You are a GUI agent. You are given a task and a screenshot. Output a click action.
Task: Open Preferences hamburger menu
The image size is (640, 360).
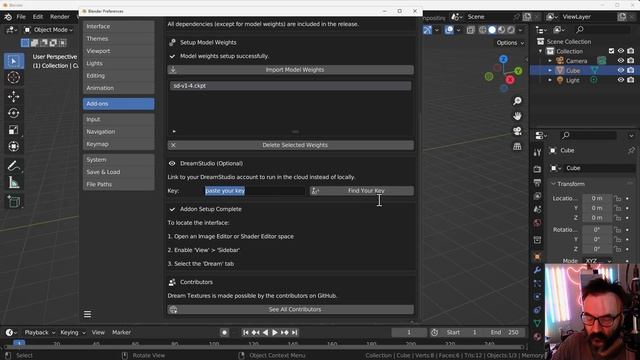point(87,314)
